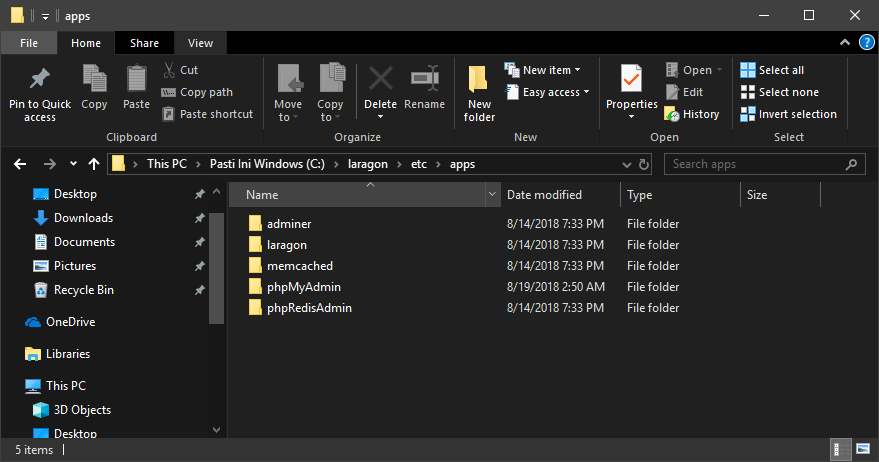Click navigation pane scroll down arrow
The width and height of the screenshot is (879, 462).
point(216,430)
